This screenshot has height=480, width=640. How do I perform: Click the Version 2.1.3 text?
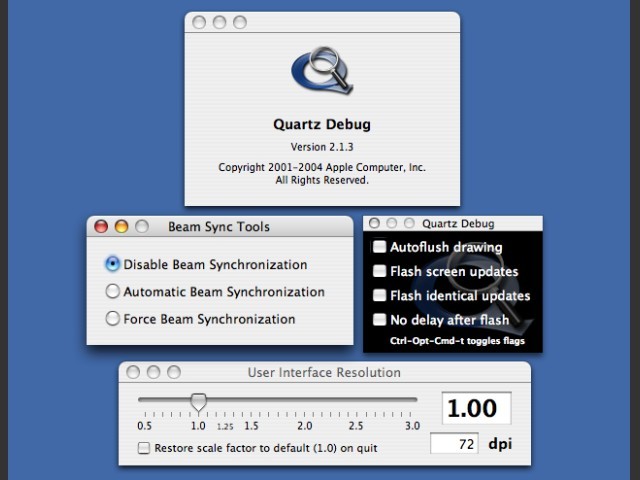(322, 147)
